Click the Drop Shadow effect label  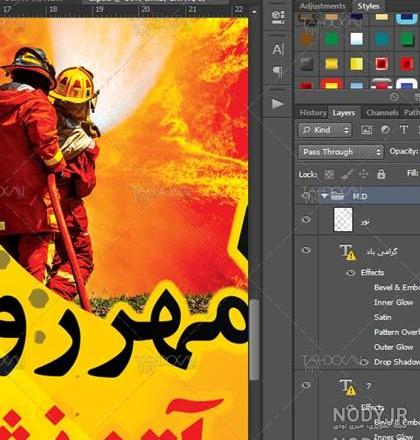(x=397, y=362)
